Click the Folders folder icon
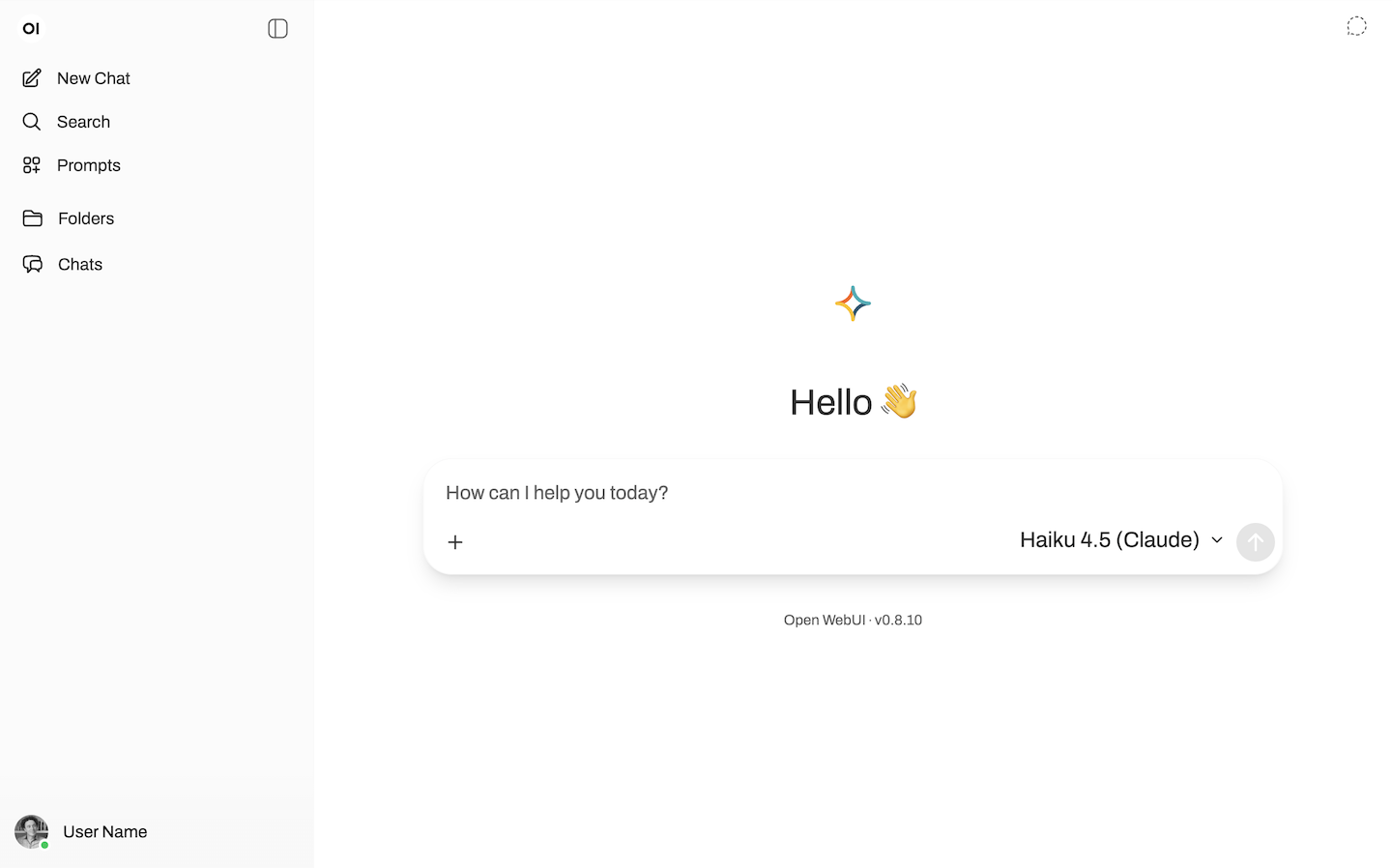The width and height of the screenshot is (1392, 868). click(x=33, y=218)
